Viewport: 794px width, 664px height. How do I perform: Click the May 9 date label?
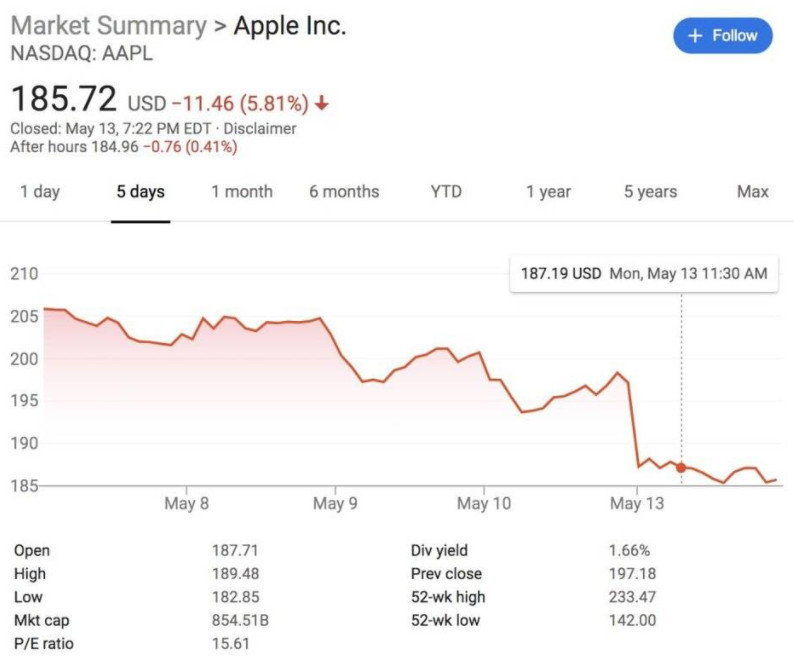[x=335, y=503]
